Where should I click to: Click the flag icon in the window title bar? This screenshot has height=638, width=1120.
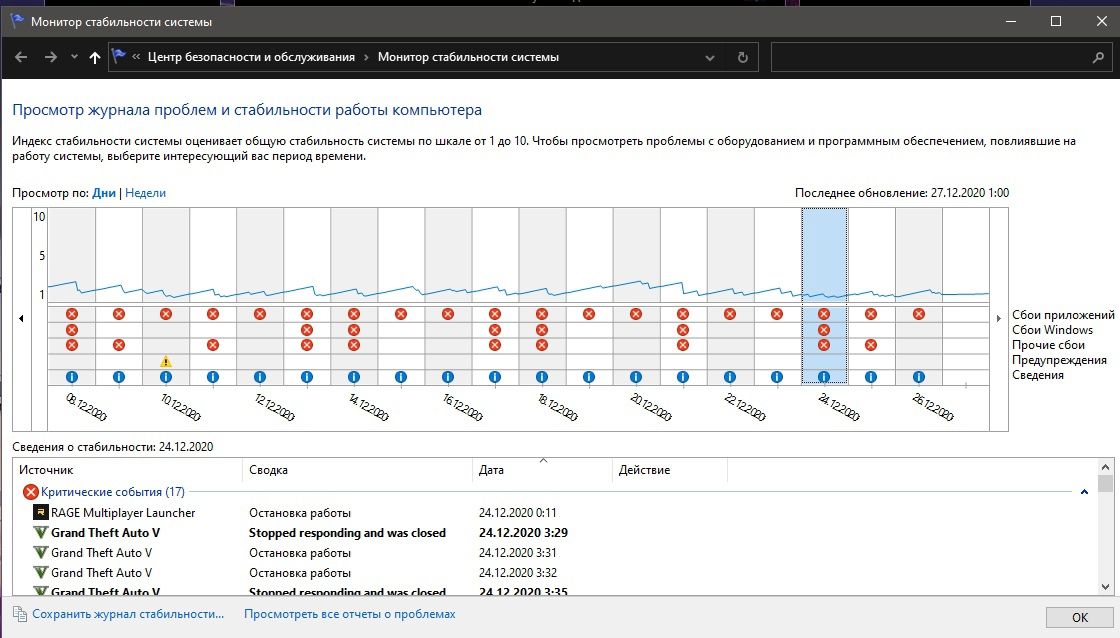(17, 21)
